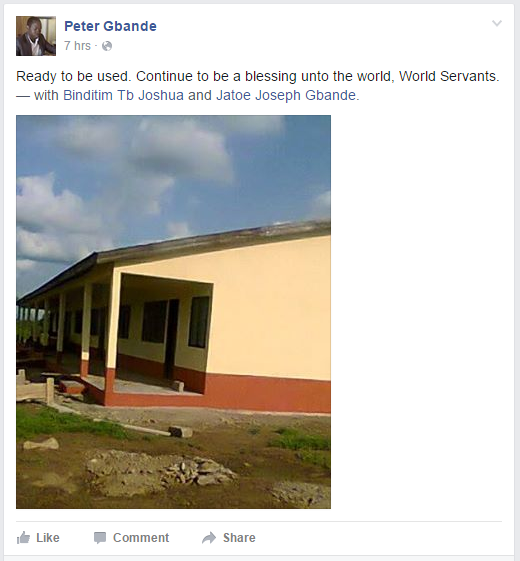This screenshot has height=561, width=520.
Task: Click 'World Servants' in the caption
Action: click(449, 76)
